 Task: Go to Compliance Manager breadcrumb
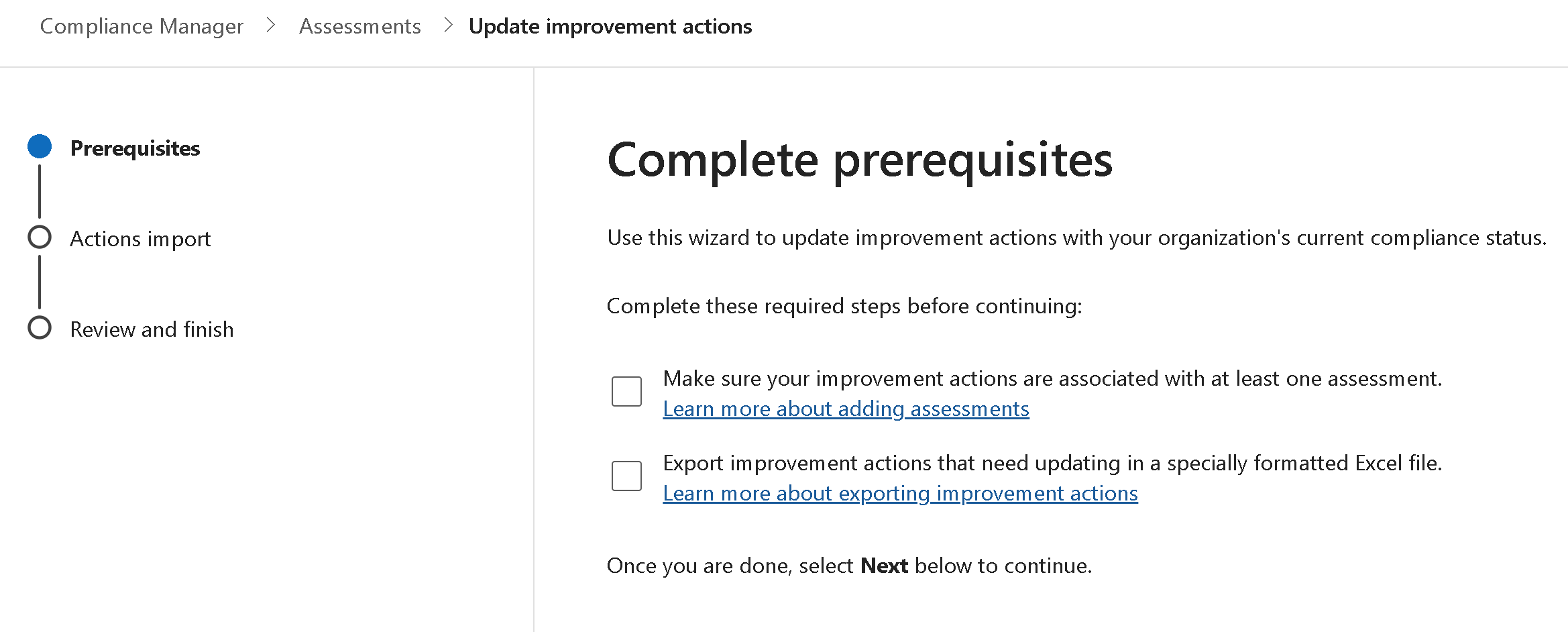point(142,26)
